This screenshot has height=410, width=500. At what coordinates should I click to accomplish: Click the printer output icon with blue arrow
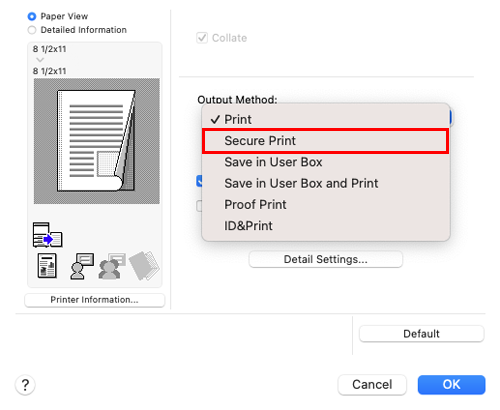point(48,235)
